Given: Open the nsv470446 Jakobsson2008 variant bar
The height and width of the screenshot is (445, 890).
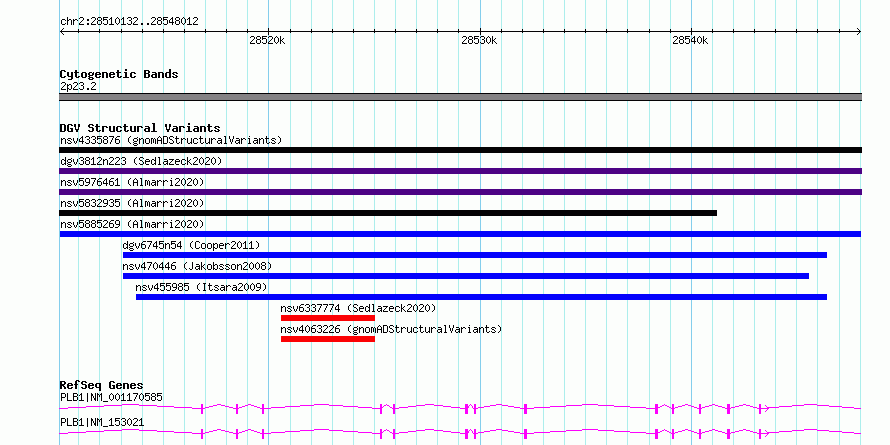Looking at the screenshot, I should pyautogui.click(x=466, y=276).
